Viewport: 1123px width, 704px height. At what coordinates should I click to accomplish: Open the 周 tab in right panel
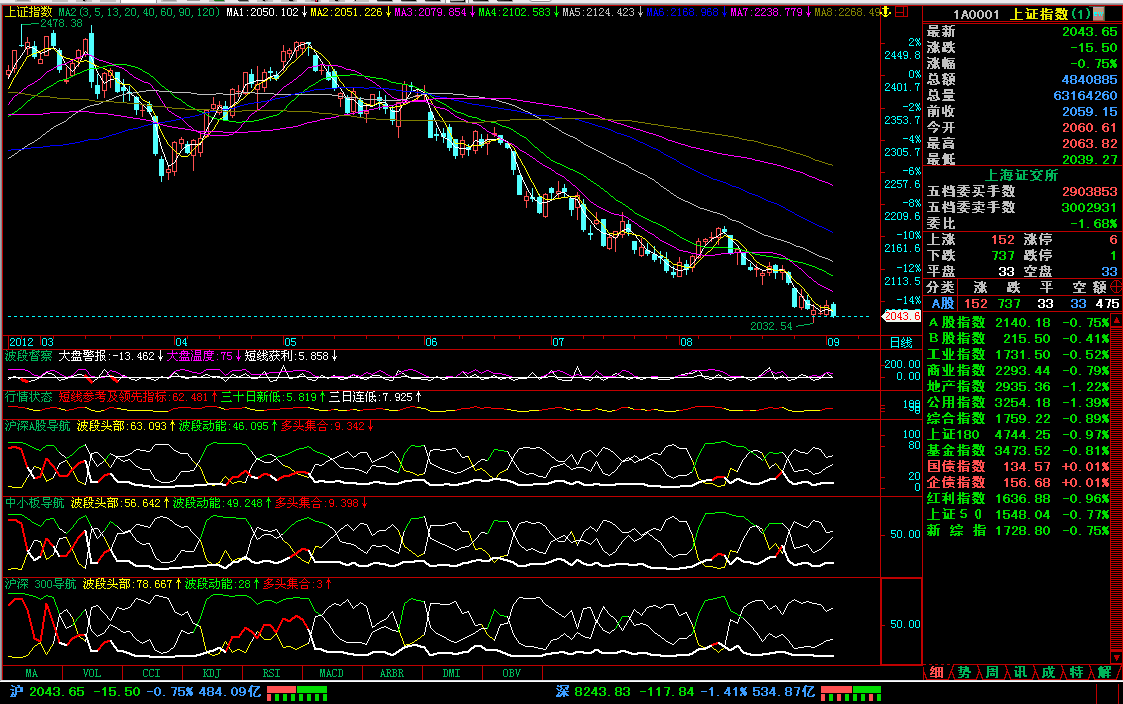[992, 672]
